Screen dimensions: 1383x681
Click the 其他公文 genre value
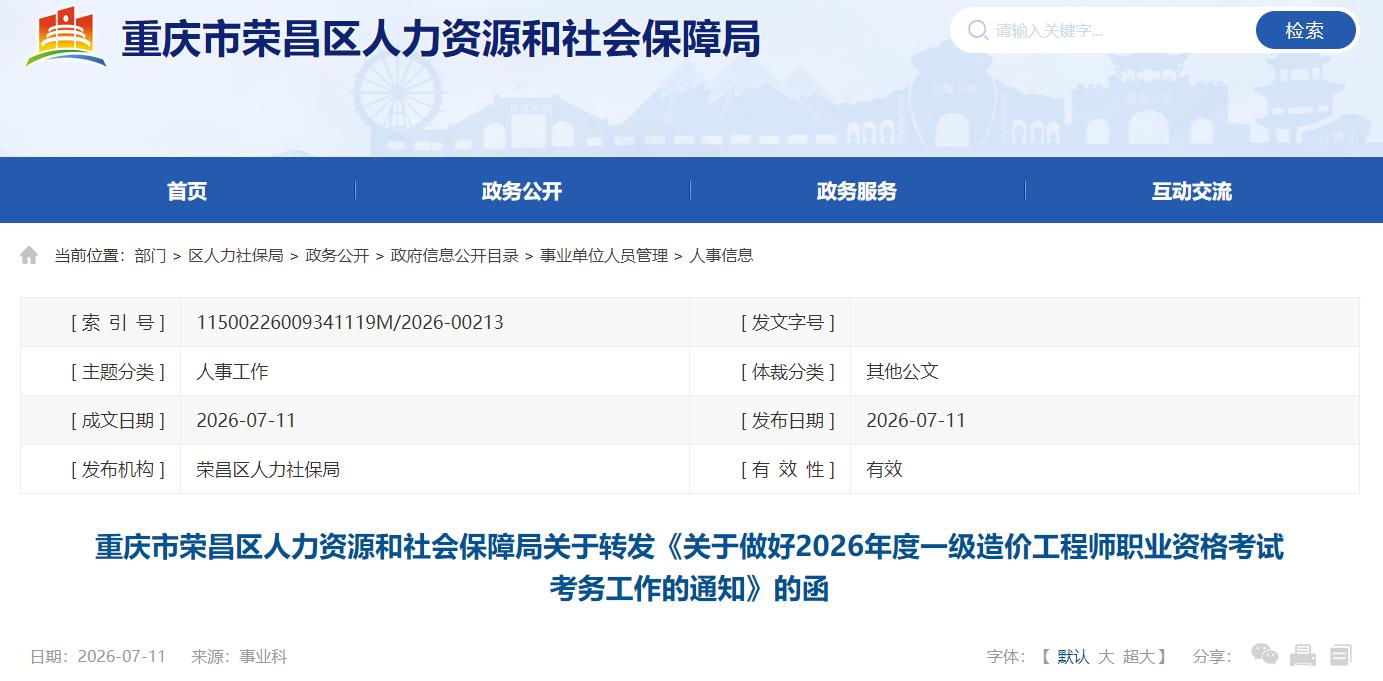902,372
